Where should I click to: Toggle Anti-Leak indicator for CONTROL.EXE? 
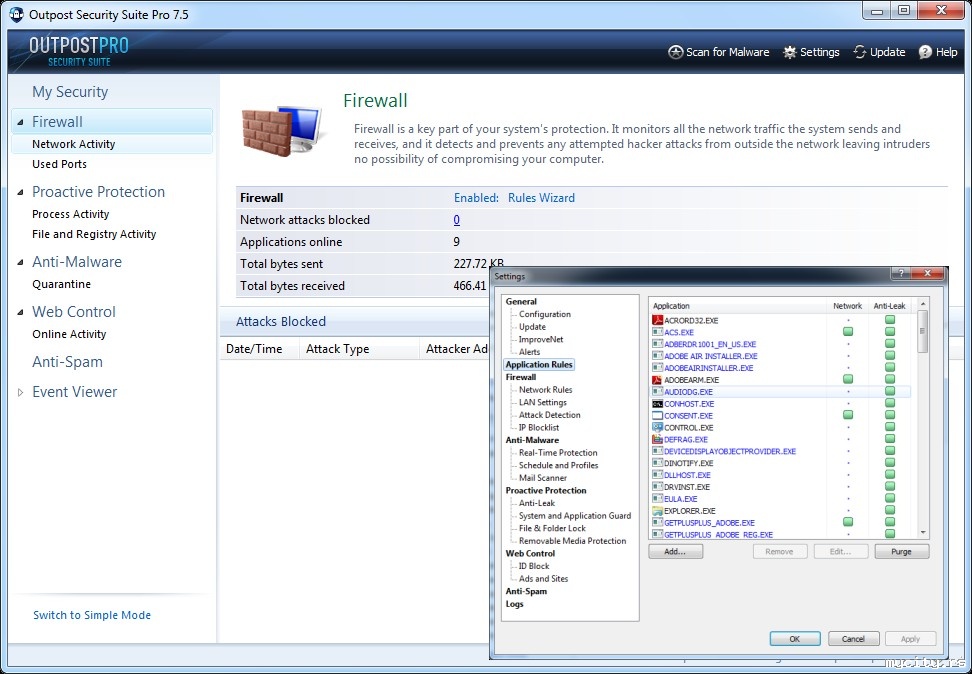click(890, 427)
